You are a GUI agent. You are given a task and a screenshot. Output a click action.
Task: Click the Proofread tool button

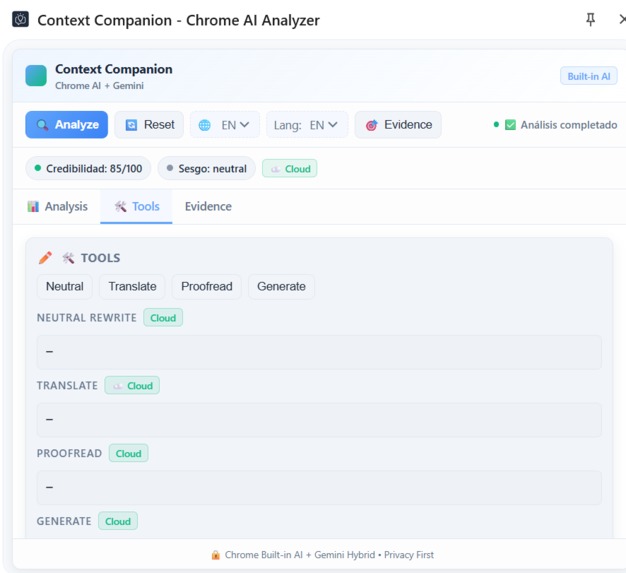click(x=206, y=286)
